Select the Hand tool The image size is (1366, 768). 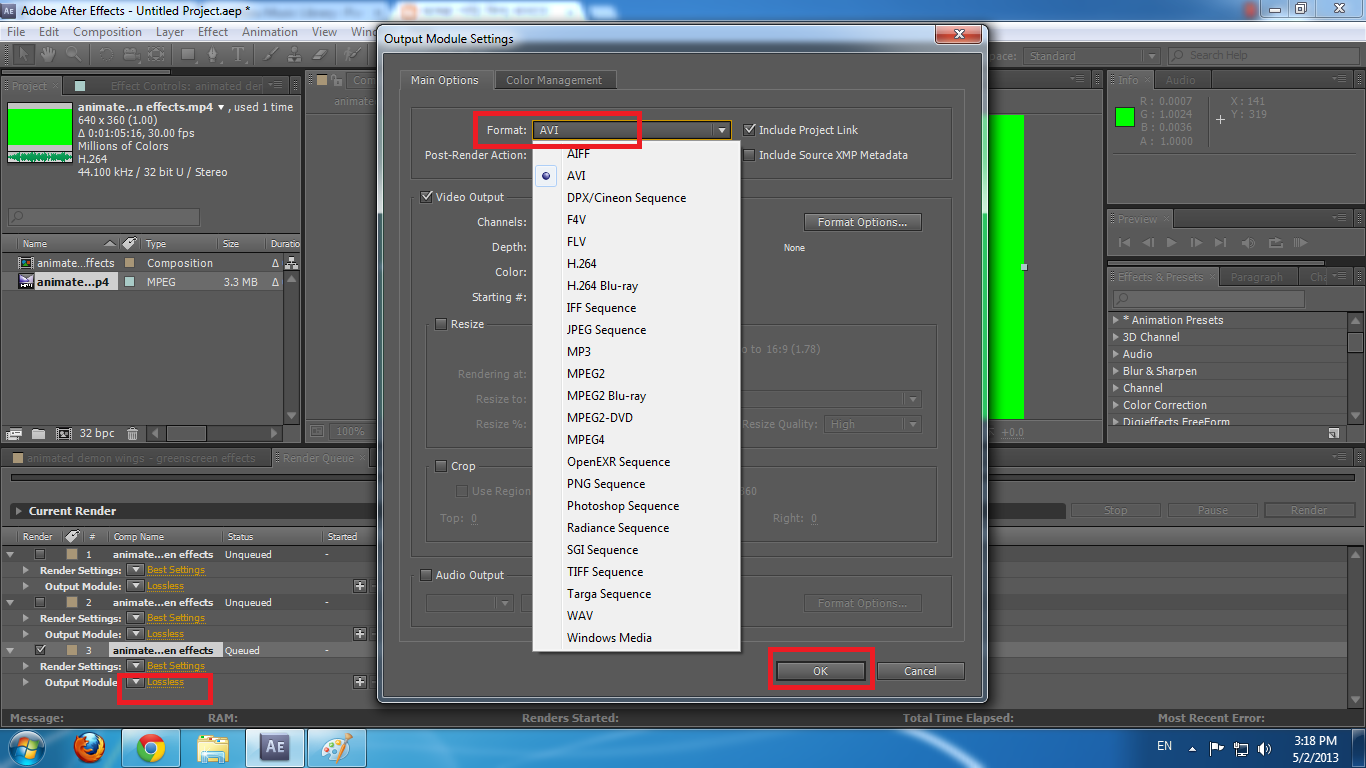click(x=48, y=54)
